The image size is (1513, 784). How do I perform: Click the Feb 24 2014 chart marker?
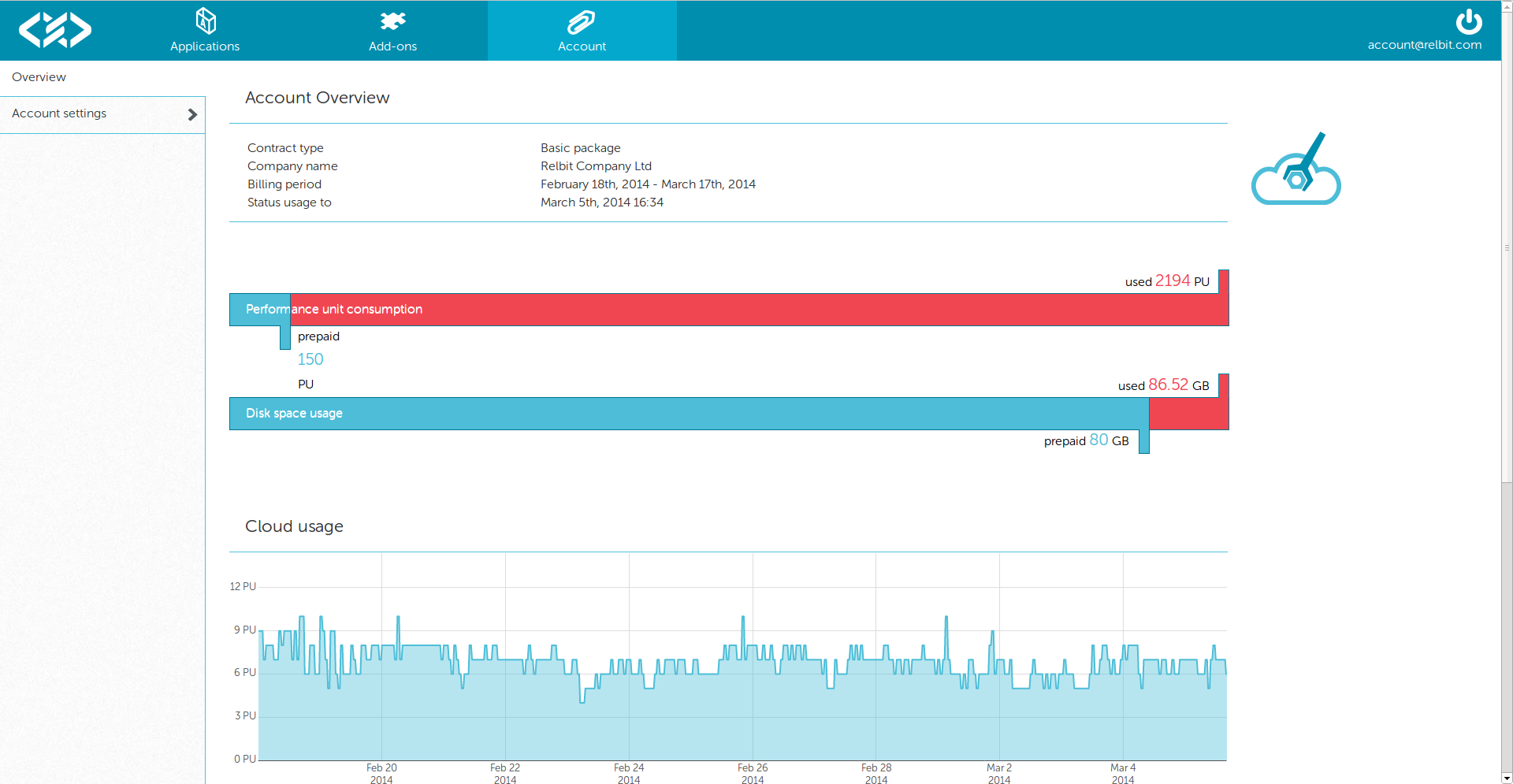(x=629, y=773)
